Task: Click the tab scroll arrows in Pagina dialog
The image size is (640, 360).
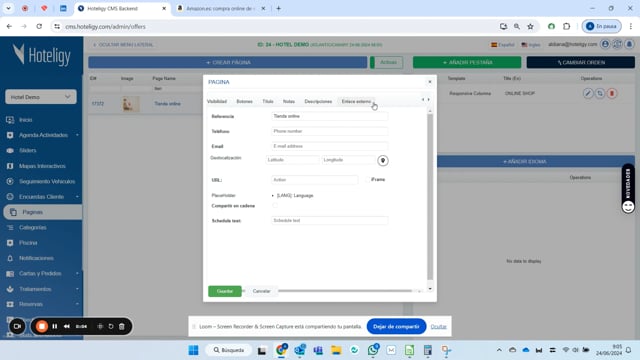Action: click(x=425, y=100)
